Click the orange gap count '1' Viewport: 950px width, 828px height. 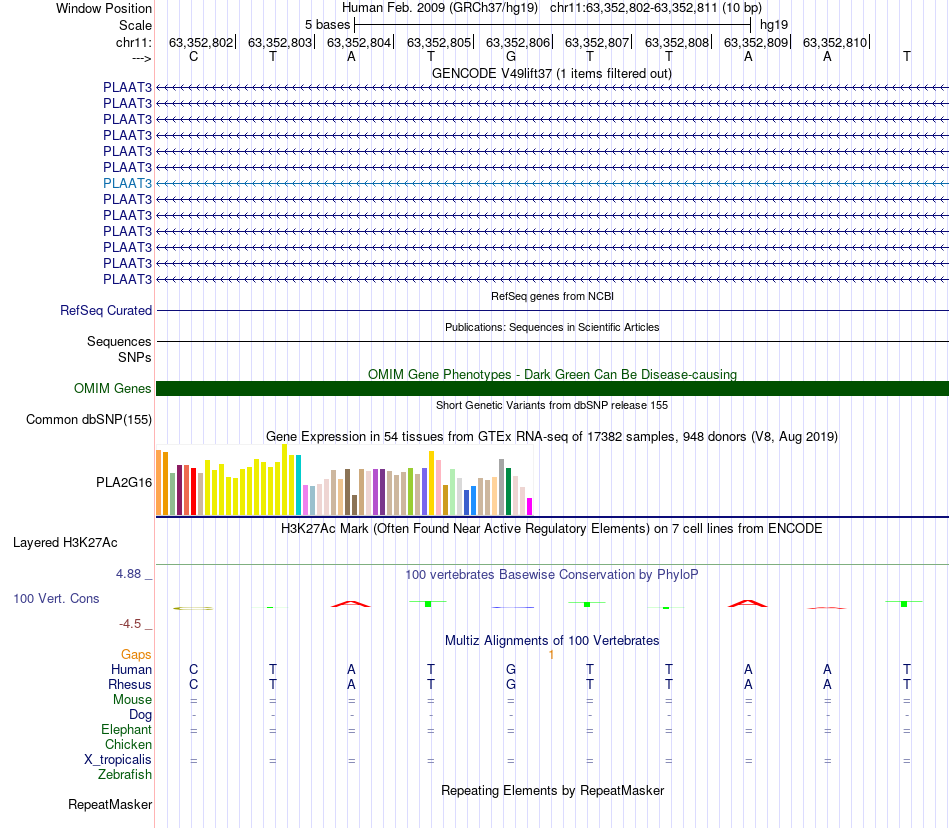tap(551, 654)
